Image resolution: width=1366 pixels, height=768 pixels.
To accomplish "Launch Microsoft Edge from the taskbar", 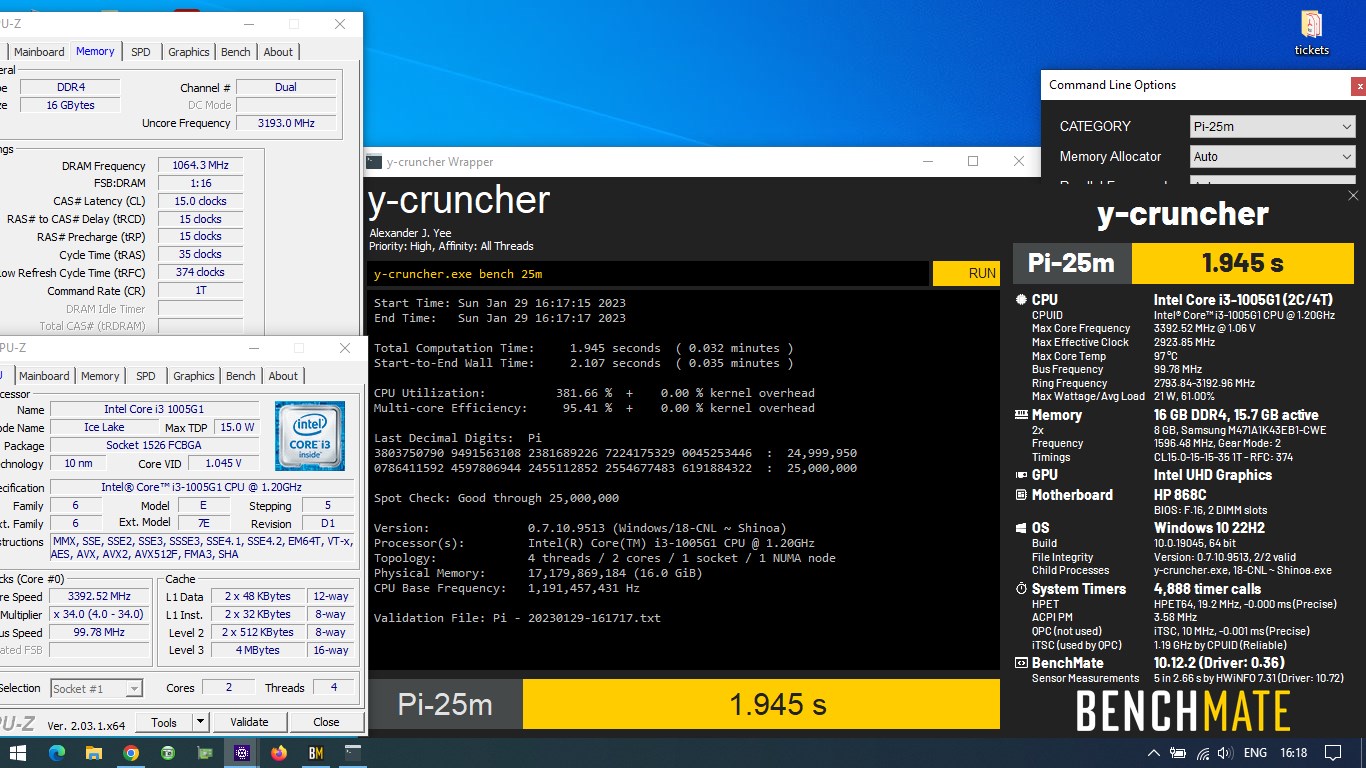I will [56, 753].
